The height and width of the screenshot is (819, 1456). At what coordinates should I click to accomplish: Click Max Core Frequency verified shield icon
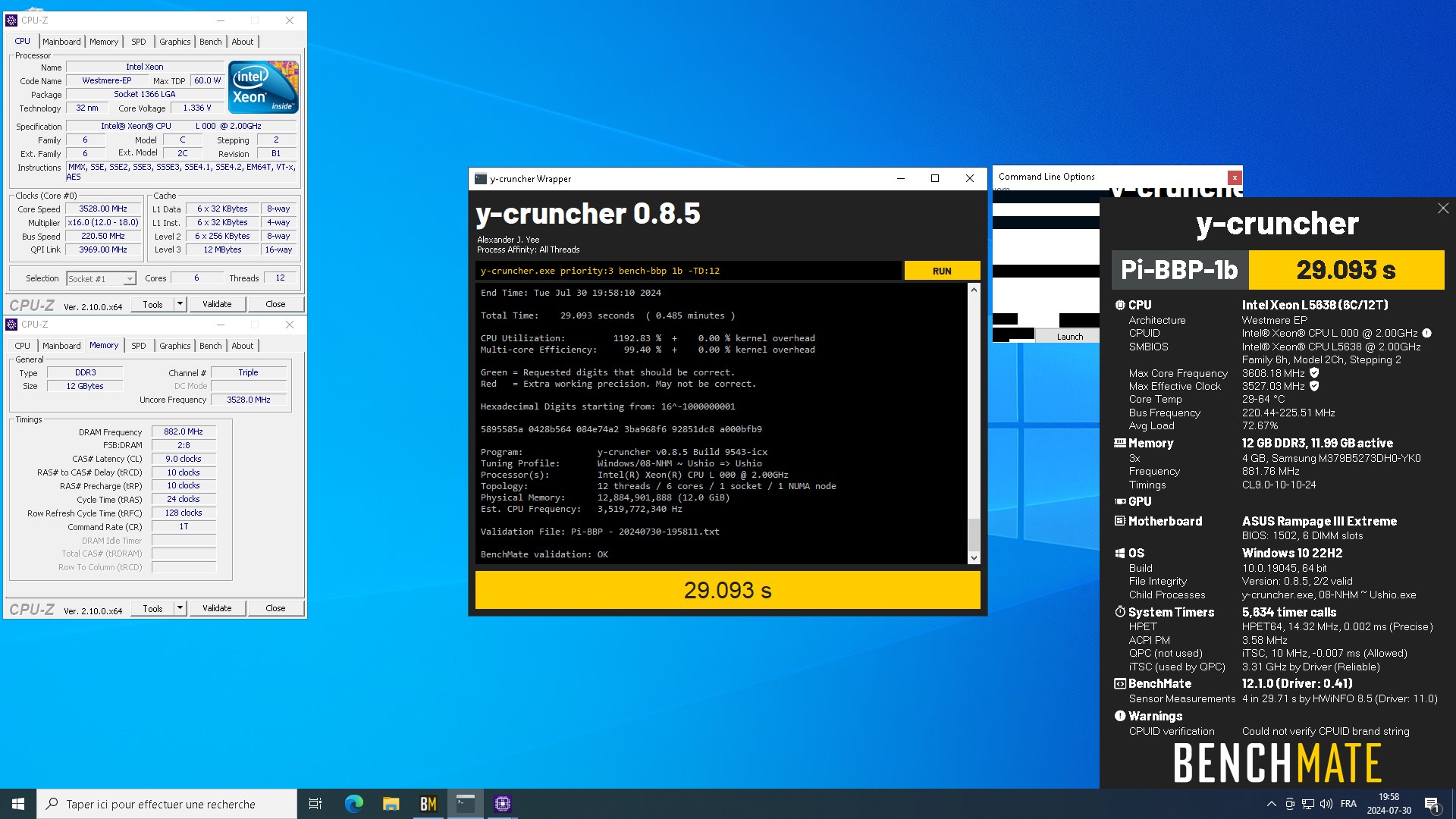point(1314,373)
